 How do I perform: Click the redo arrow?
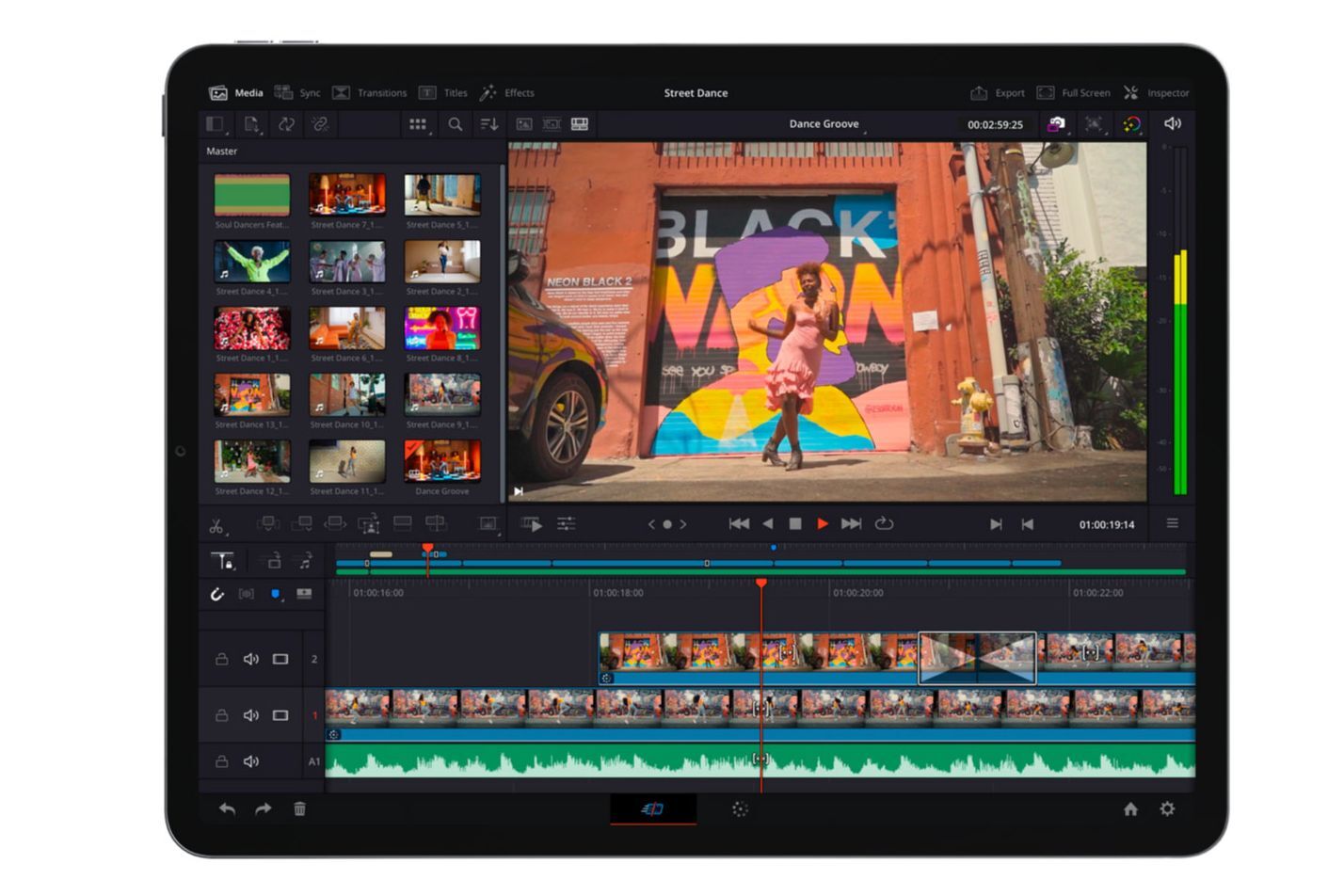pos(263,809)
